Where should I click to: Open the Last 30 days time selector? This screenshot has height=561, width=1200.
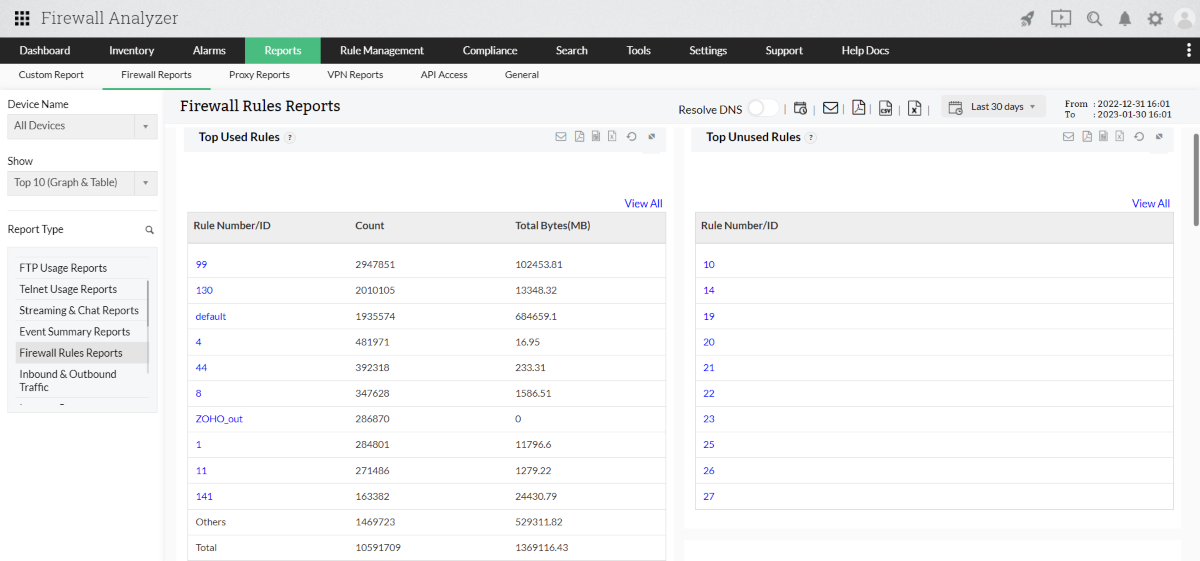point(993,107)
